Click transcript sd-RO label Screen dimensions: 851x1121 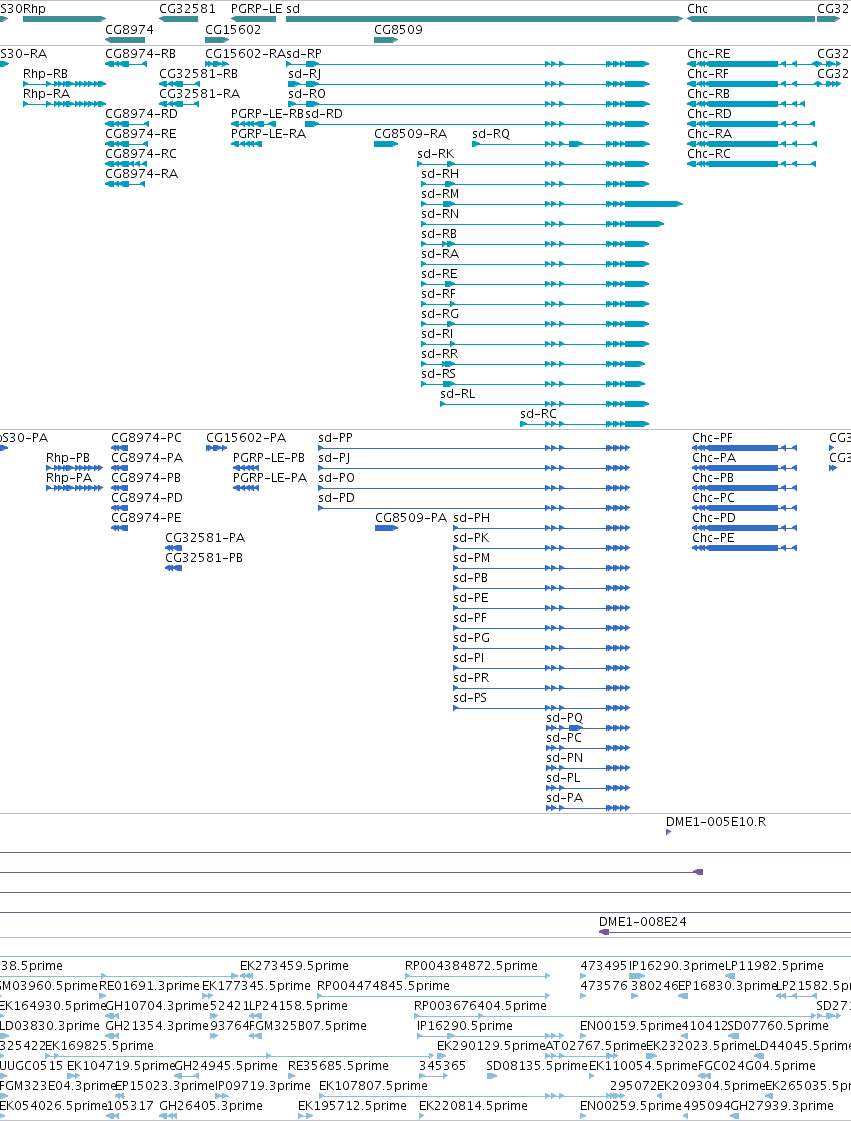[307, 94]
